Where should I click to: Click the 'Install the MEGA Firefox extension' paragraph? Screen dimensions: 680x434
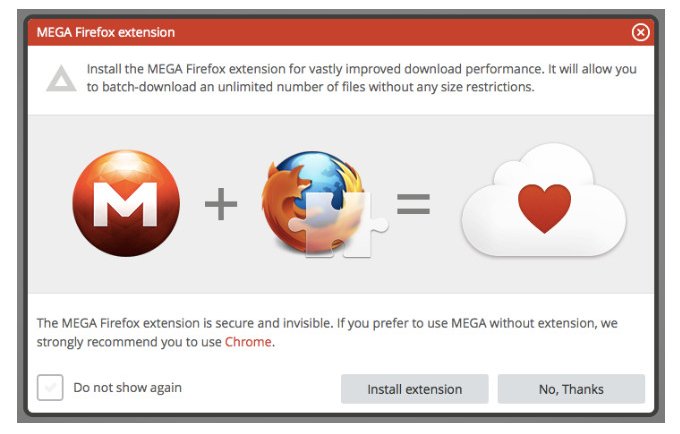pyautogui.click(x=362, y=78)
